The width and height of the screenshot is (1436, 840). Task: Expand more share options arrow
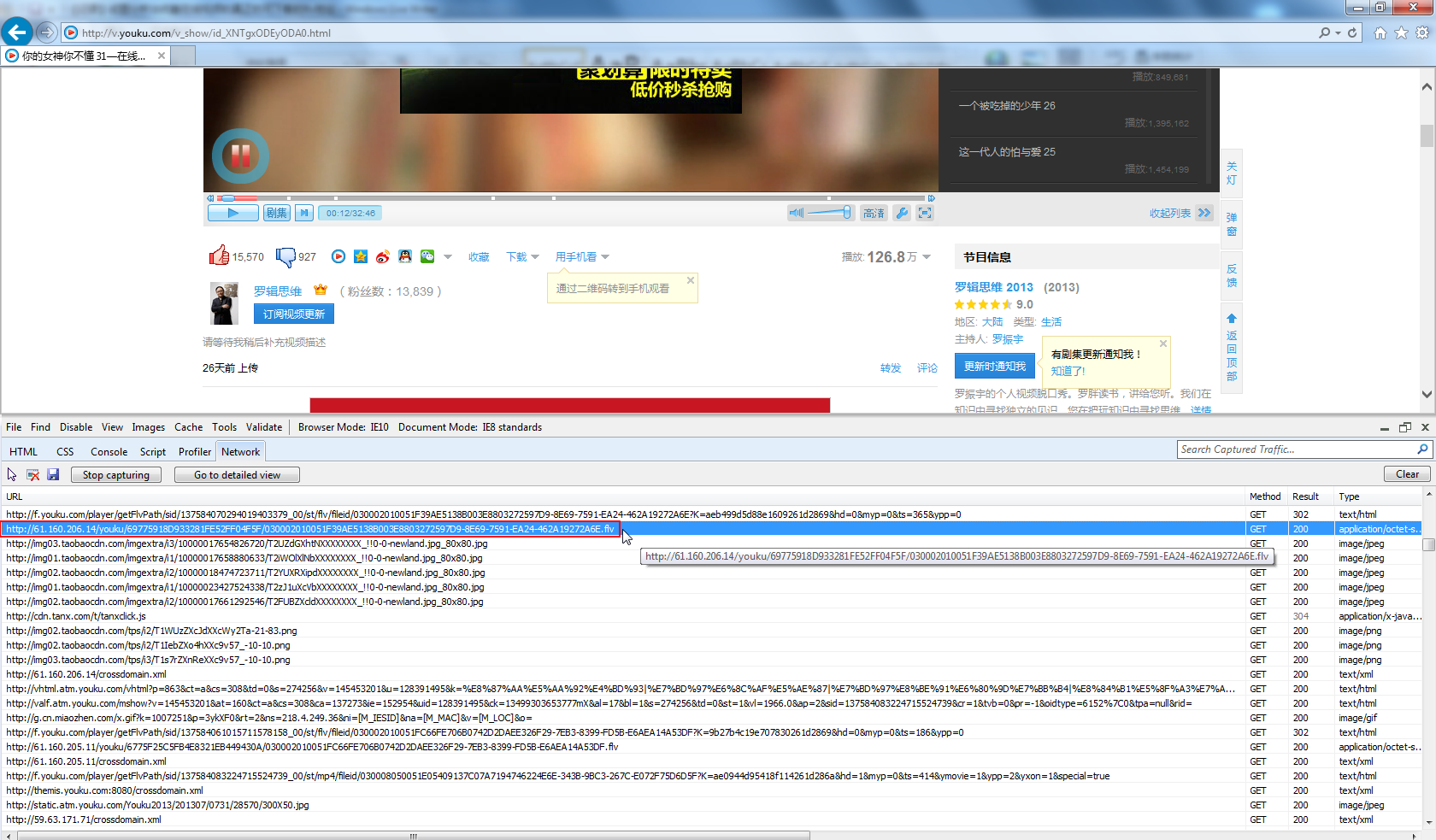448,256
